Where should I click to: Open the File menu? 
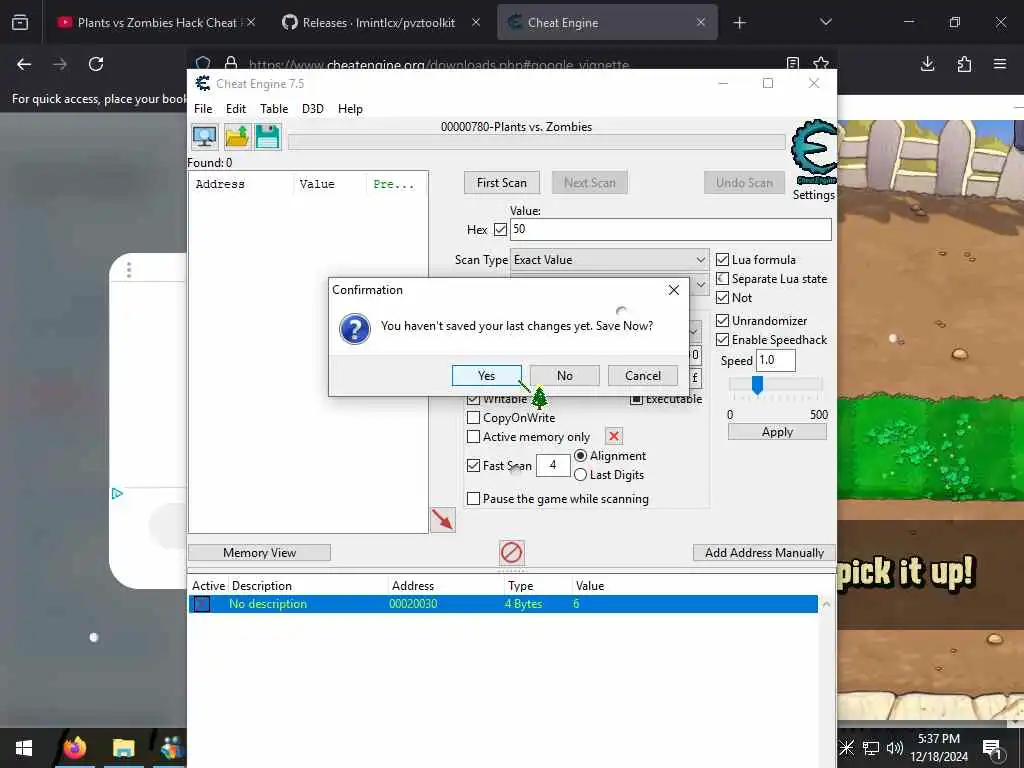[203, 108]
